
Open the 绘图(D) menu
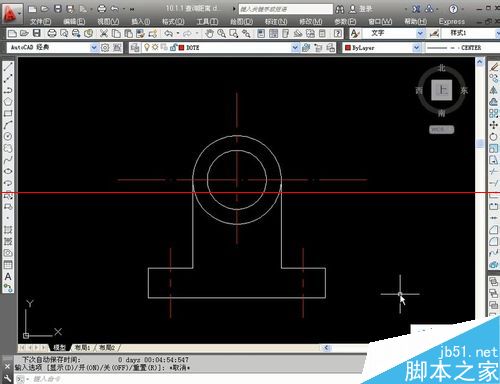click(x=241, y=22)
